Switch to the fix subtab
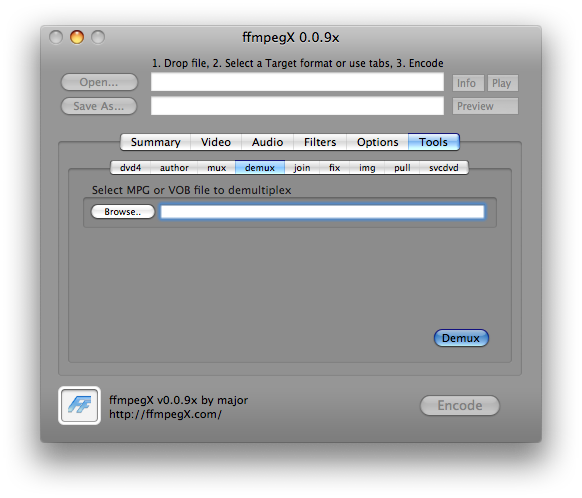 (334, 168)
